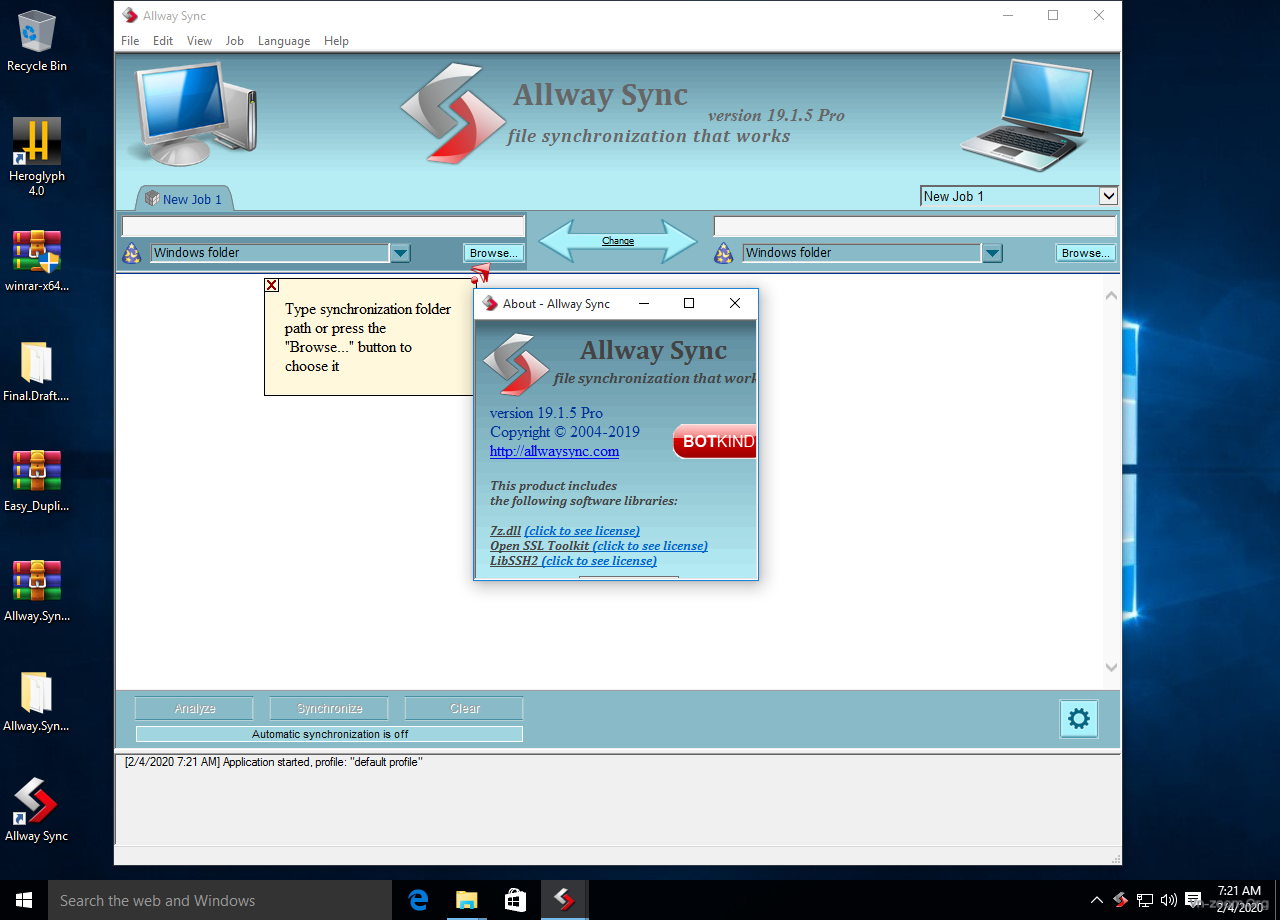Click the left Browse... button
Viewport: 1280px width, 920px height.
(x=494, y=253)
